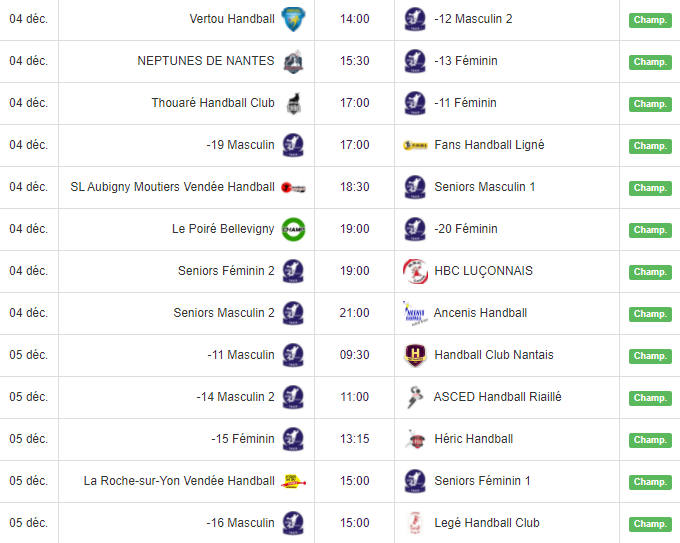Click the HBC LUÇONNAIS logo
Screen dimensions: 680x543
415,271
